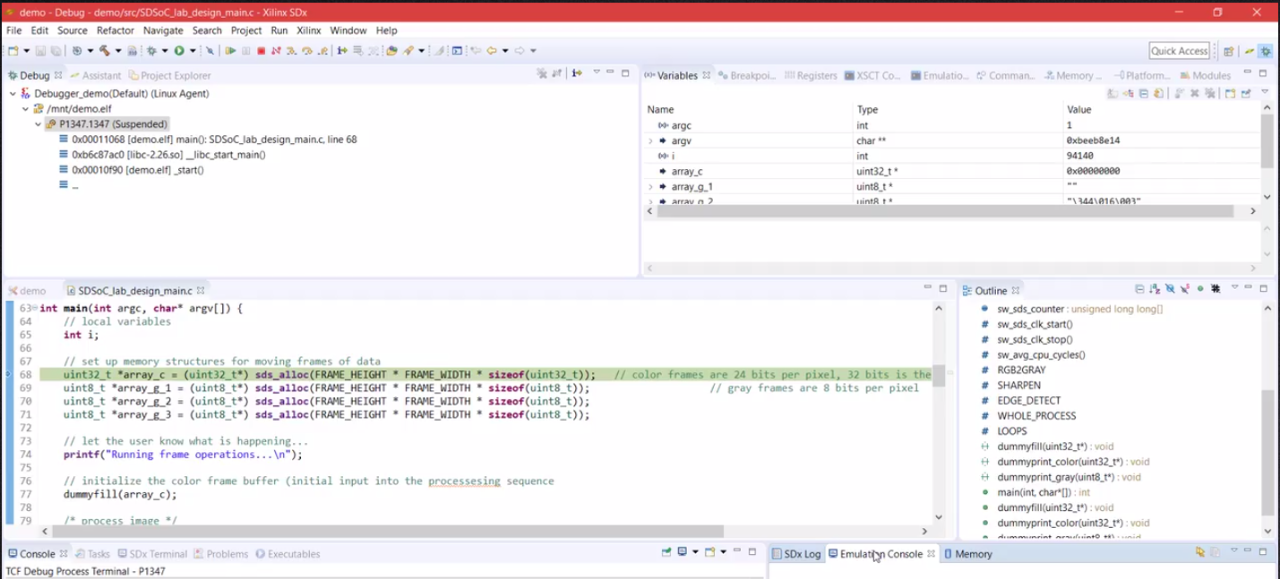Toggle Hide Static Members in Outline
The width and height of the screenshot is (1280, 579).
[x=1184, y=289]
